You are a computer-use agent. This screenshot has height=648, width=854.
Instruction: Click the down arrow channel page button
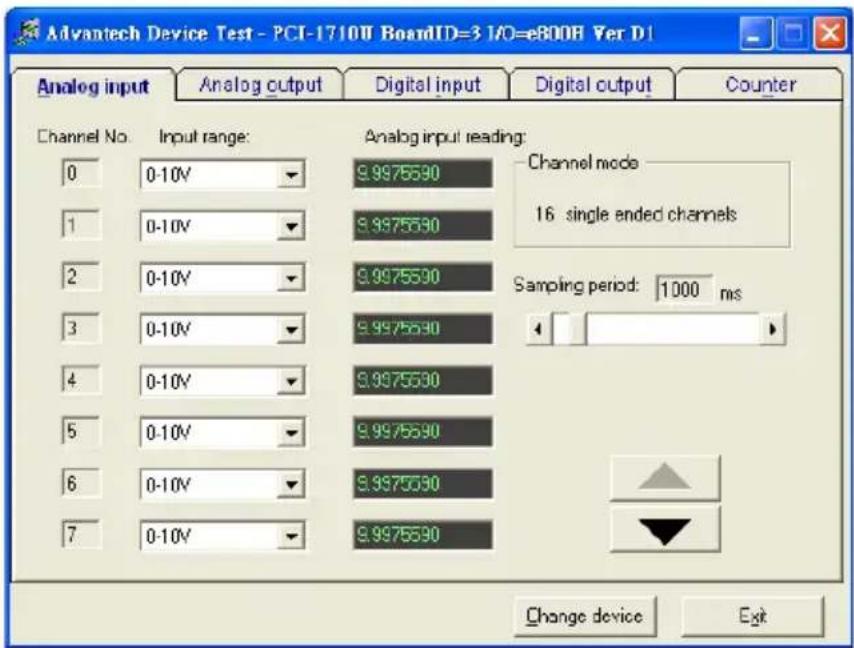pyautogui.click(x=665, y=530)
